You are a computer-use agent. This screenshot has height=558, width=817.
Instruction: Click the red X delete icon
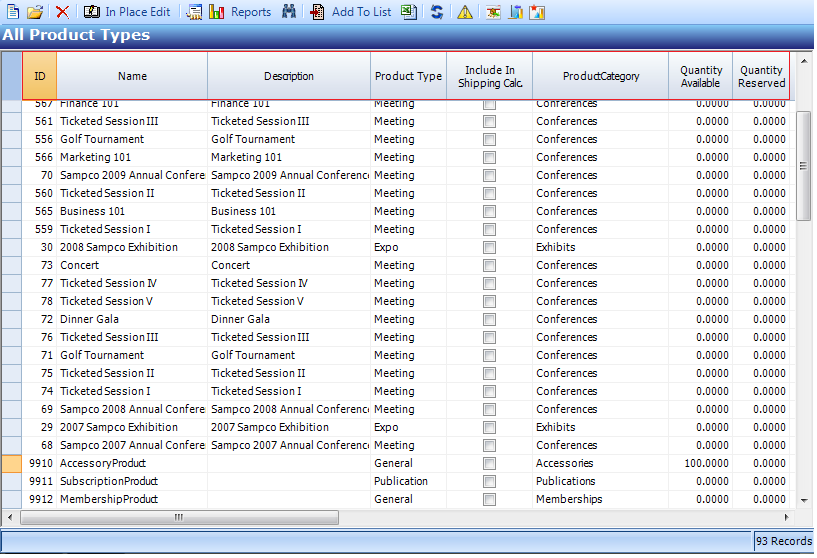point(63,11)
